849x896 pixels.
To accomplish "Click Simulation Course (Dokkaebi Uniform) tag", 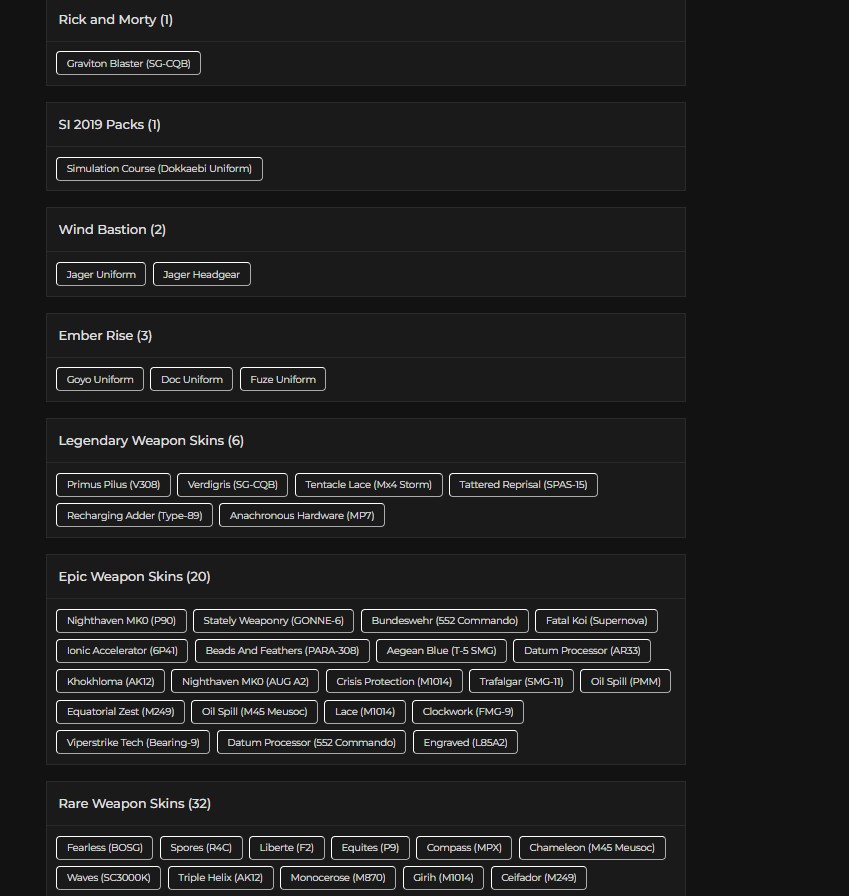I will coord(159,169).
